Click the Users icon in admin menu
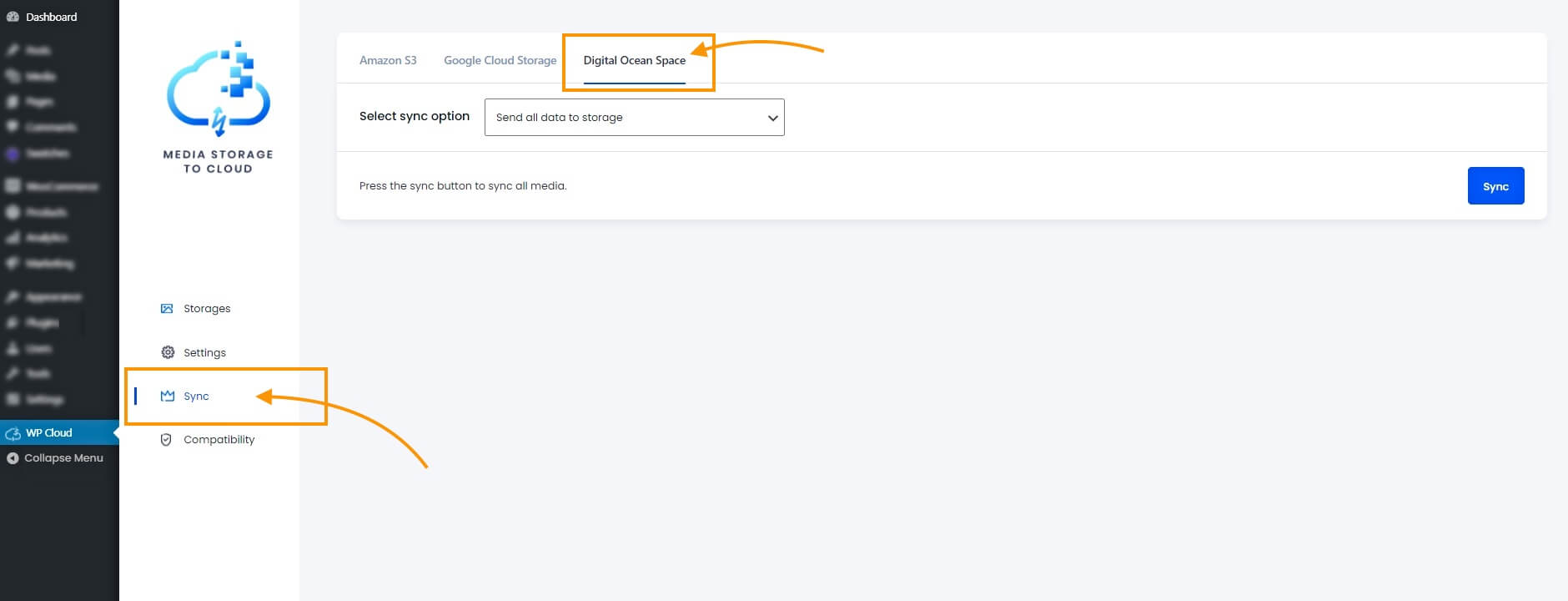Viewport: 1568px width, 601px height. 13,348
